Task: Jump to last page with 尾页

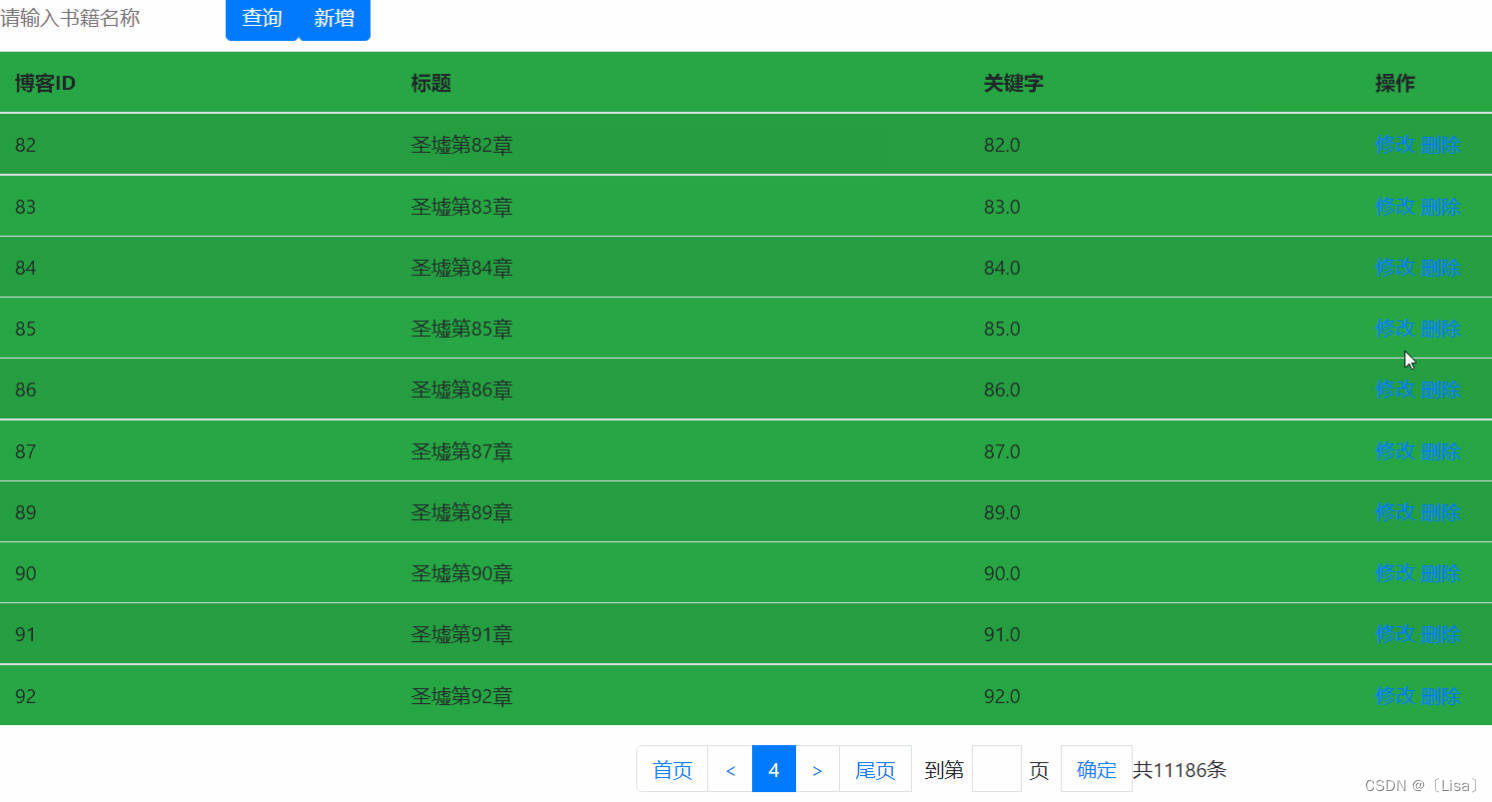Action: pyautogui.click(x=875, y=769)
